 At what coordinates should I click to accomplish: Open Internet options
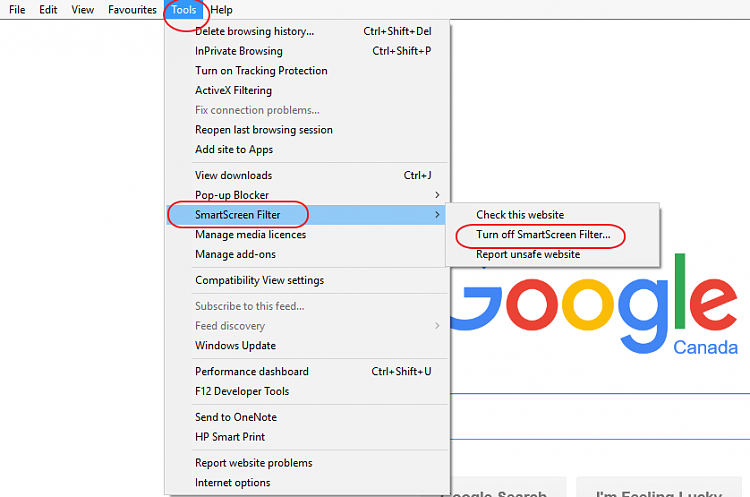(x=306, y=482)
